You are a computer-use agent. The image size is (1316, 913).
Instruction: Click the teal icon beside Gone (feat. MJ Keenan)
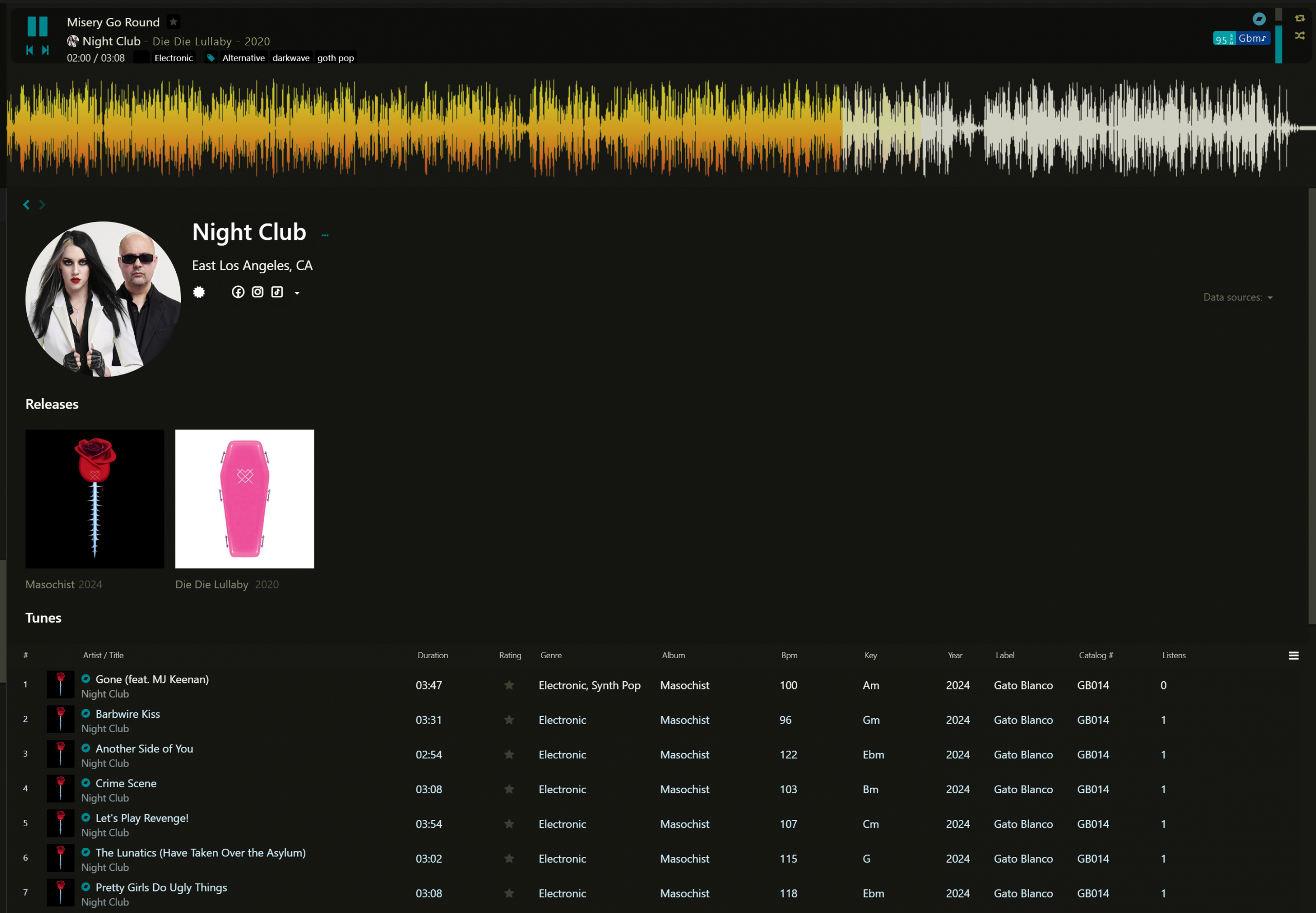click(86, 679)
